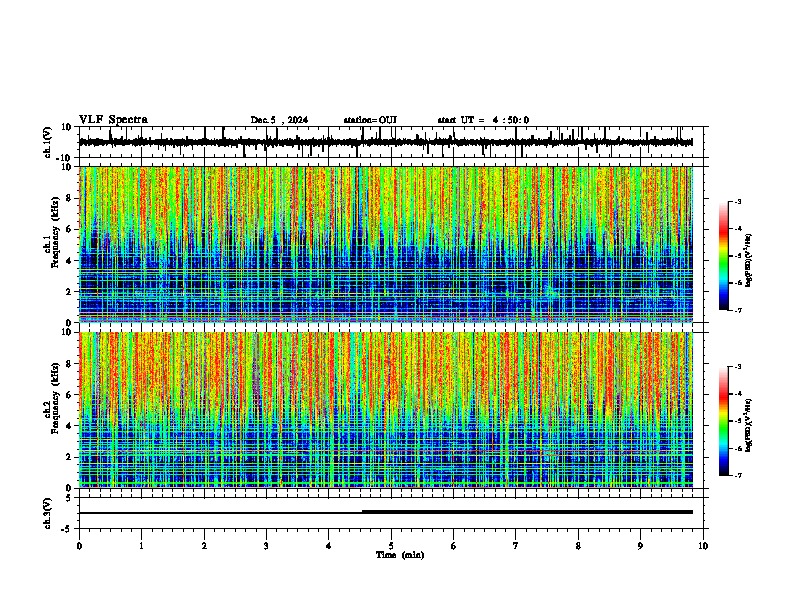Click the ch.2 "Frequency (kHz)" axis label
Viewport: 792px width, 612px height.
55,398
